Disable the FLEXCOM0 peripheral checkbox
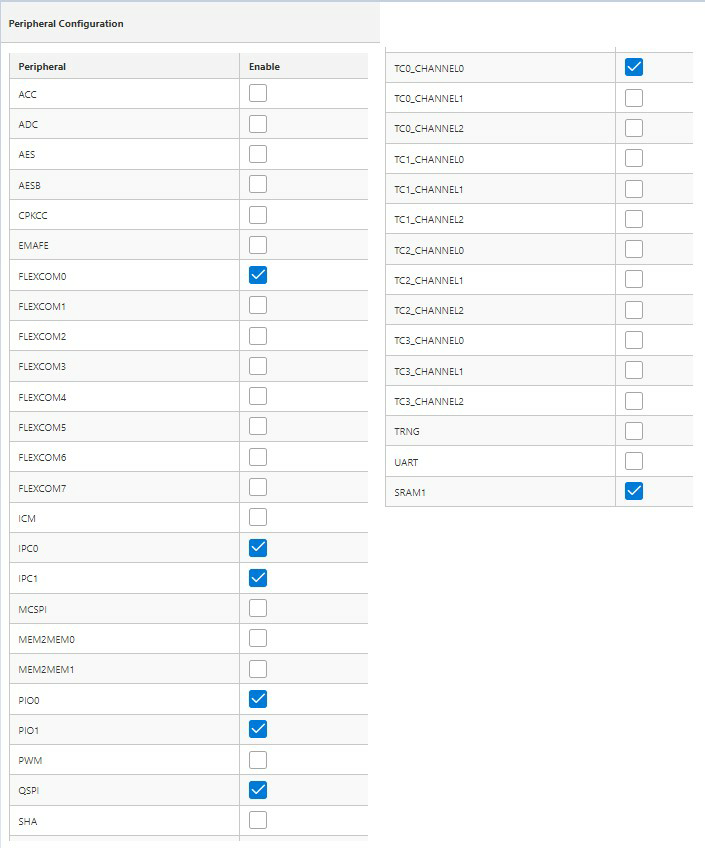Screen dimensions: 705x848 (x=258, y=275)
